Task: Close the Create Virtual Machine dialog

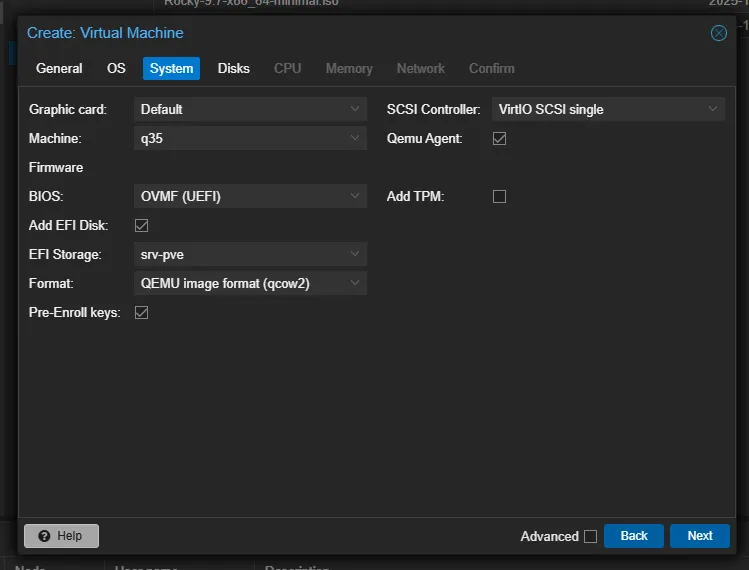Action: coord(718,33)
